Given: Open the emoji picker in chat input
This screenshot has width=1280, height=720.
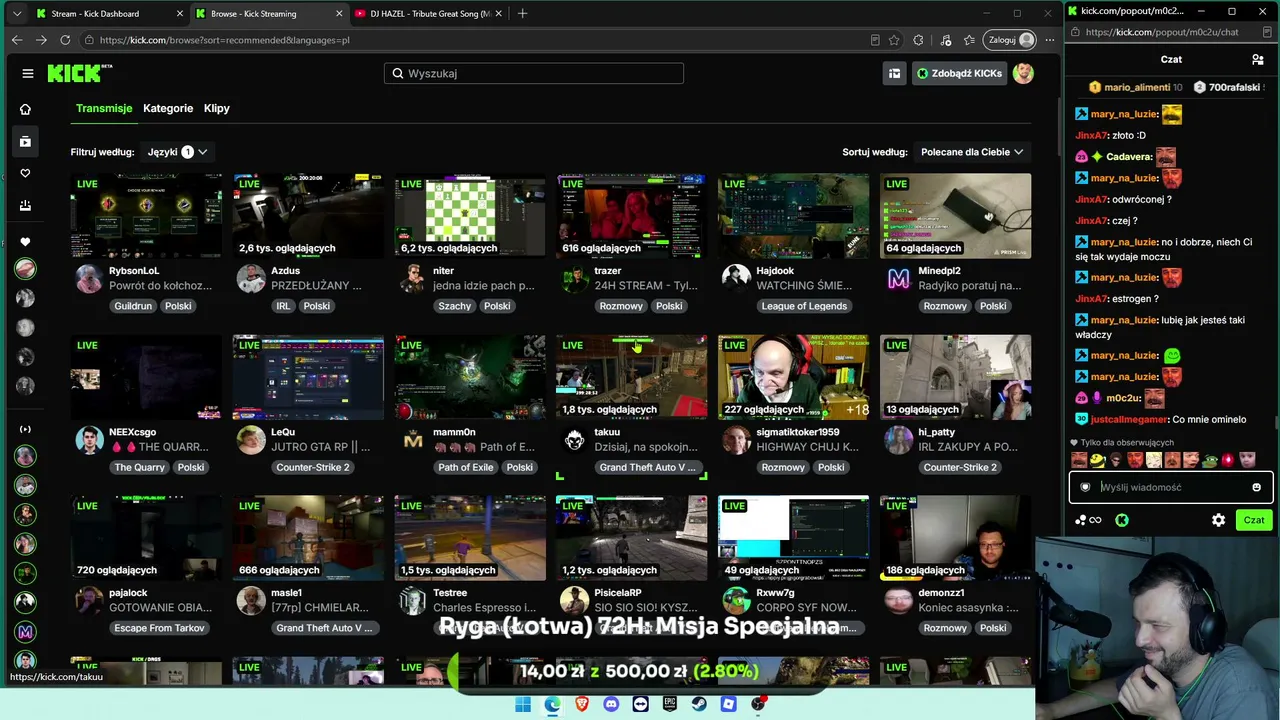Looking at the screenshot, I should pos(1257,487).
